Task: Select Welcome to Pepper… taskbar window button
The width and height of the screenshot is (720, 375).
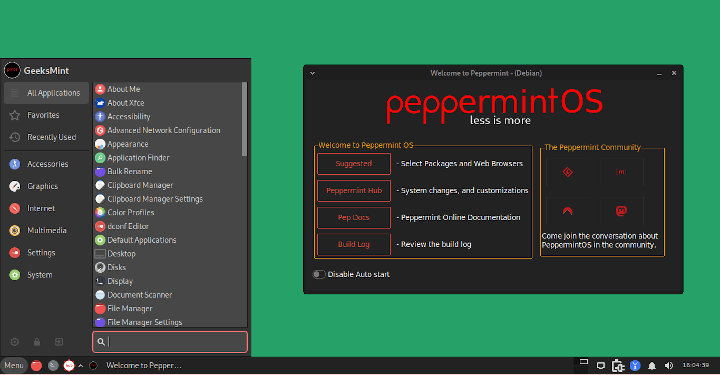Action: [137, 365]
